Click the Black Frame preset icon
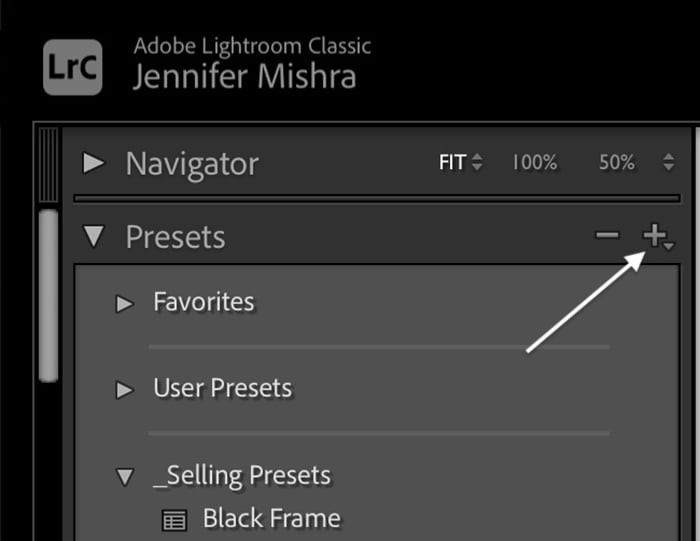700x541 pixels. point(174,520)
